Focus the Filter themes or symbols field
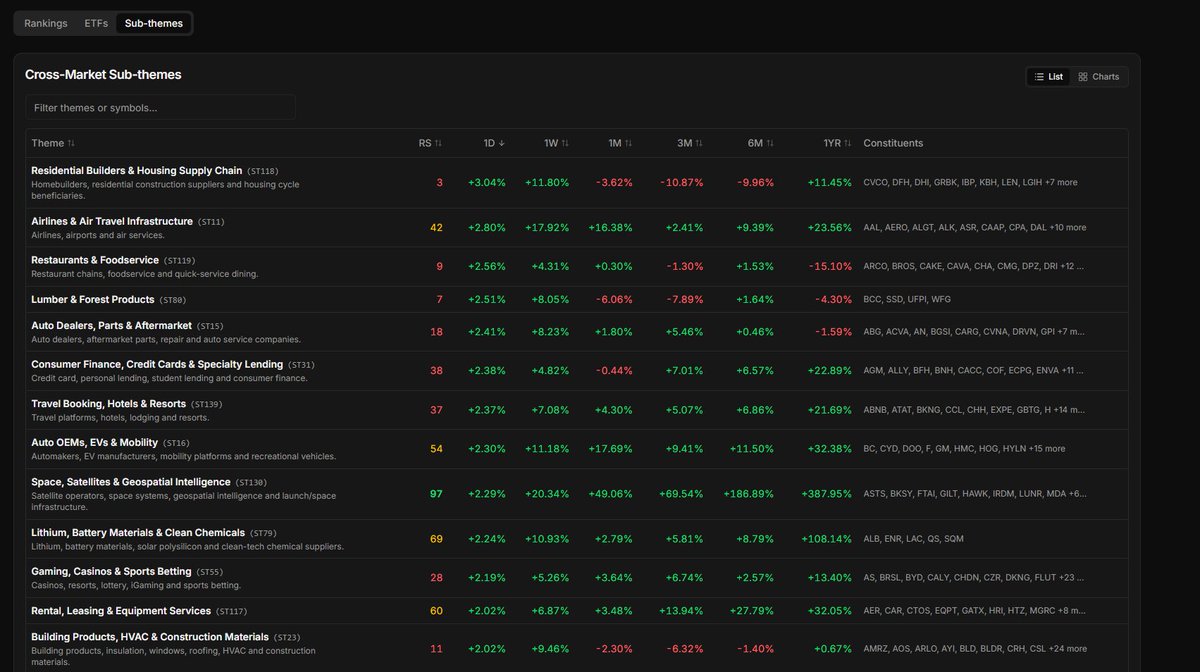Image resolution: width=1200 pixels, height=672 pixels. [160, 107]
